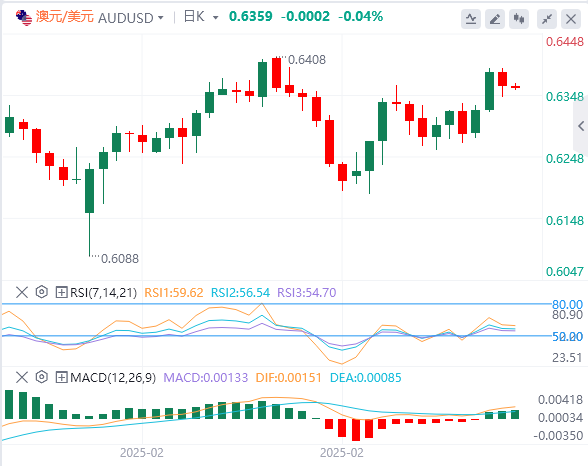
Task: Click the RSI(7,14,21) label
Action: coord(104,292)
